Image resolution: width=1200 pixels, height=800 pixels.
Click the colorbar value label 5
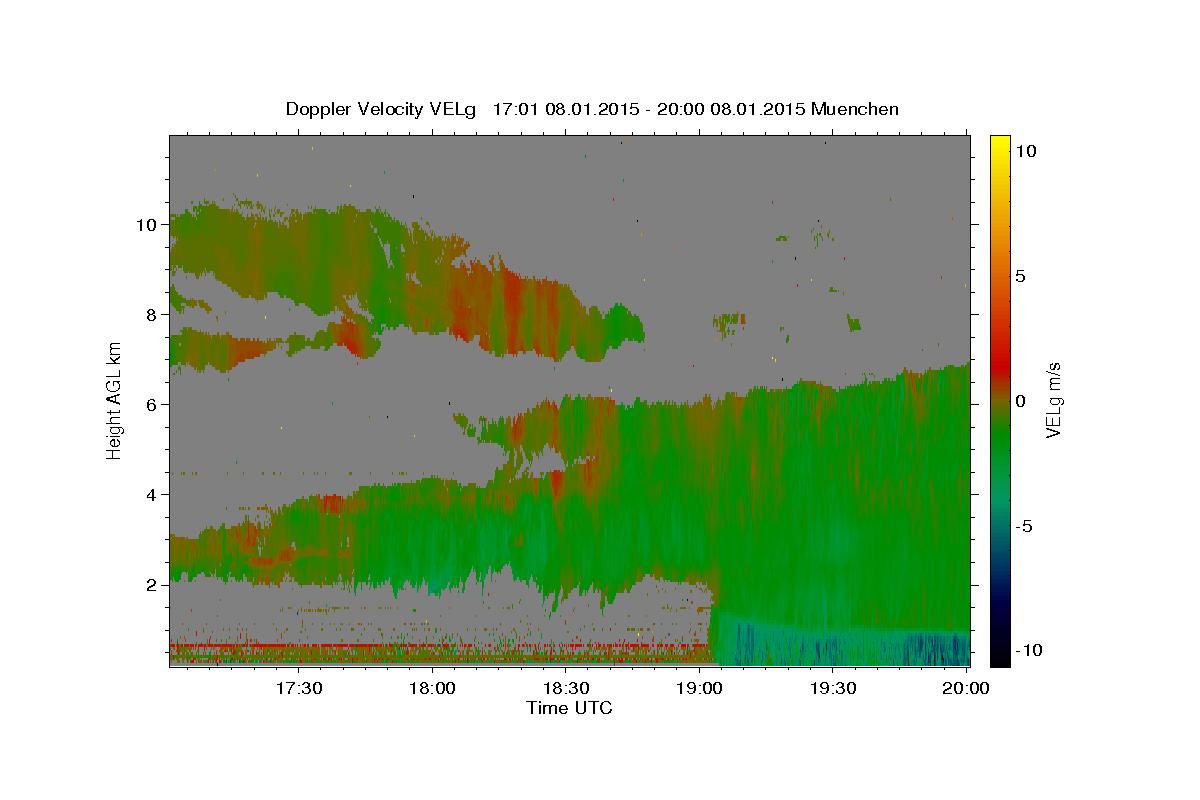1021,275
